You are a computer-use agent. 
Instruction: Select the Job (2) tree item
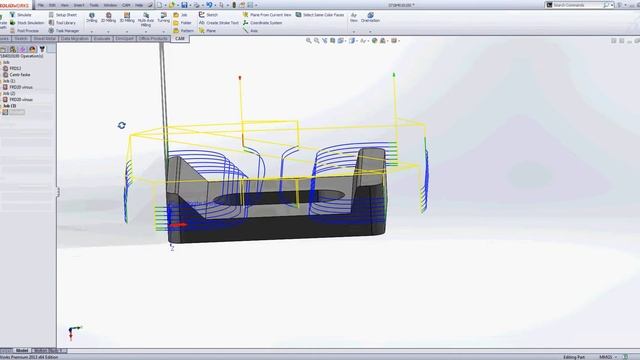pos(9,93)
